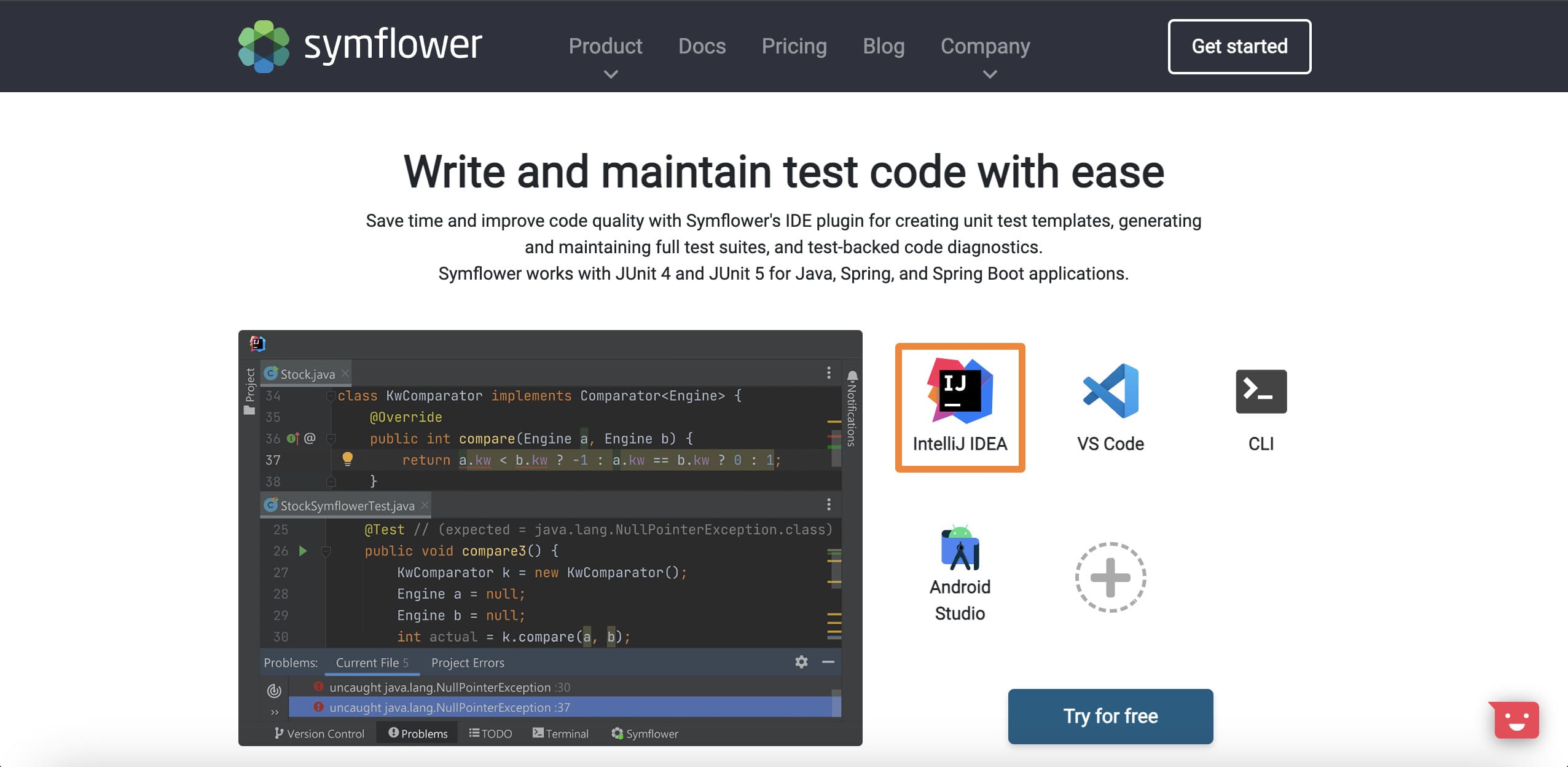Open Stock.java tab's three-dot menu
Screen dimensions: 1568x767
point(828,372)
